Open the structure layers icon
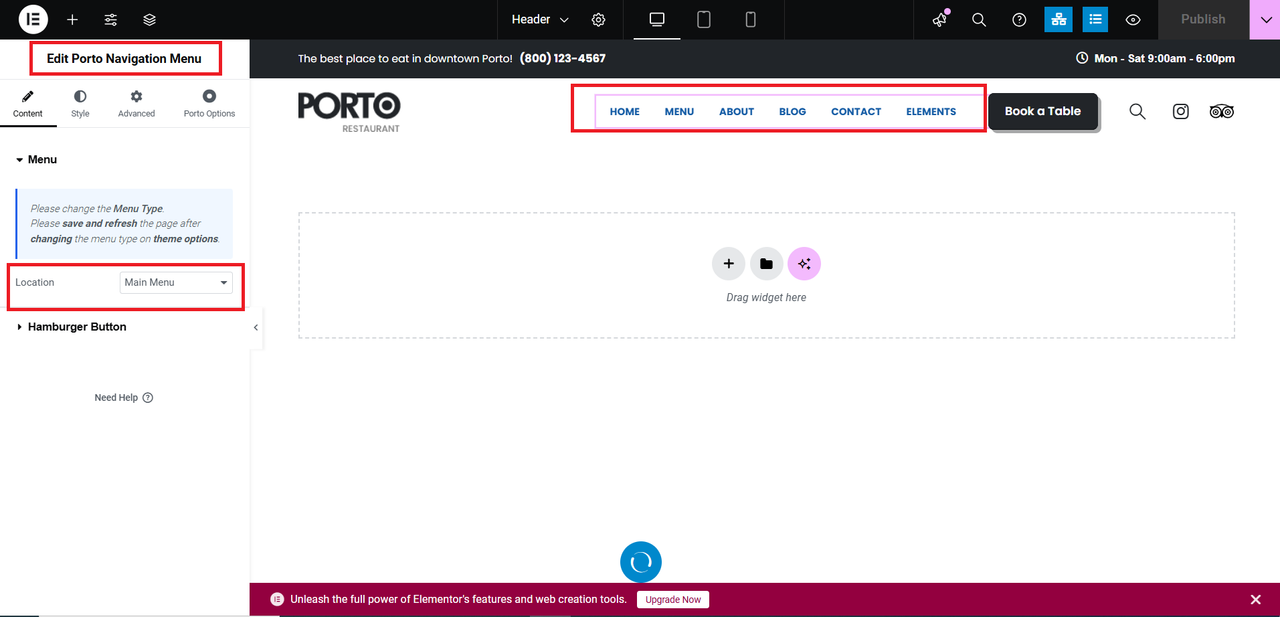The height and width of the screenshot is (617, 1280). pos(149,20)
